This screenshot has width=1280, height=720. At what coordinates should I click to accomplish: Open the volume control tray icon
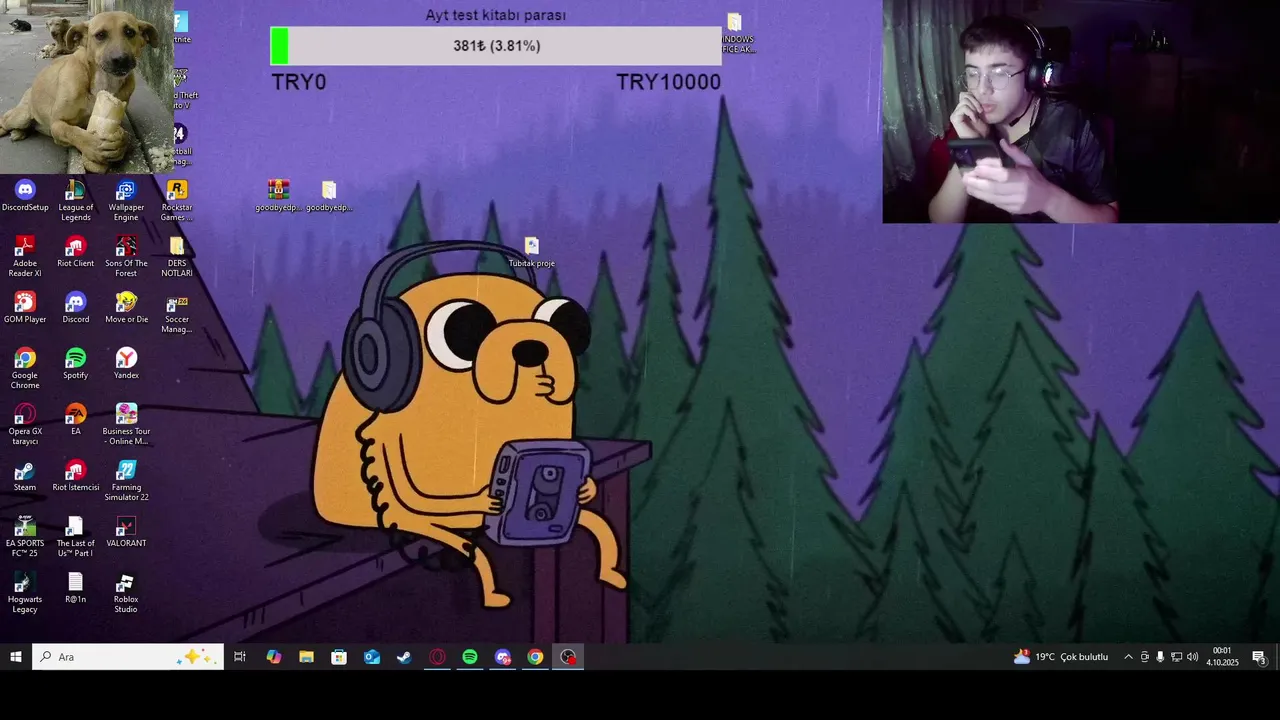point(1192,657)
